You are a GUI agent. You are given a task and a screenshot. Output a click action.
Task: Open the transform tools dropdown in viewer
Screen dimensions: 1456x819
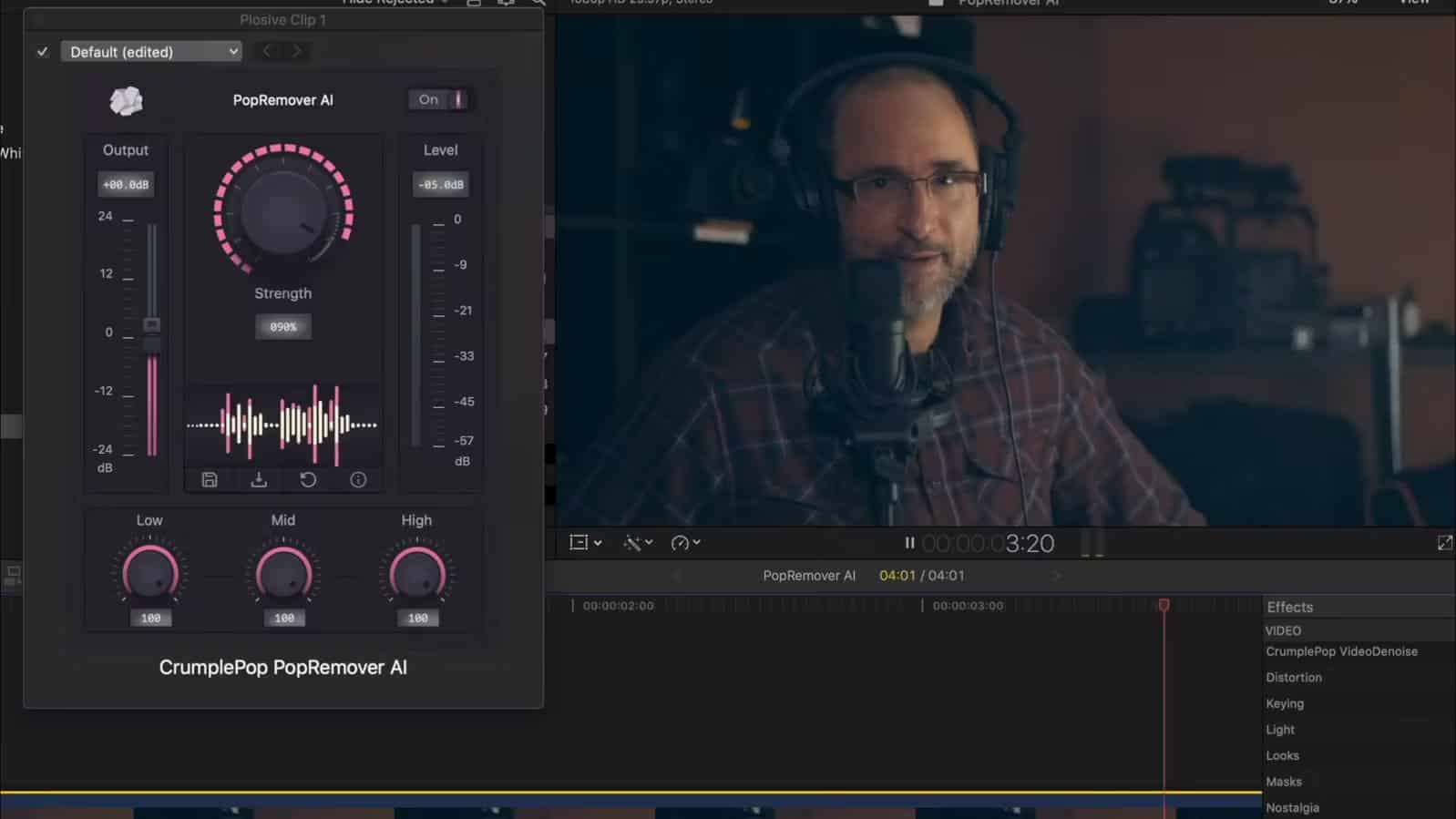(x=638, y=543)
